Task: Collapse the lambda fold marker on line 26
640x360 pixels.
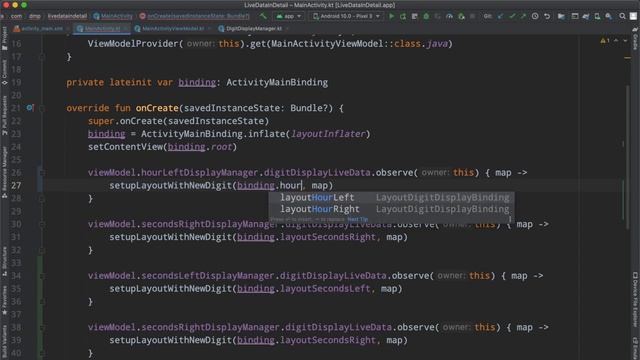Action: [42, 173]
